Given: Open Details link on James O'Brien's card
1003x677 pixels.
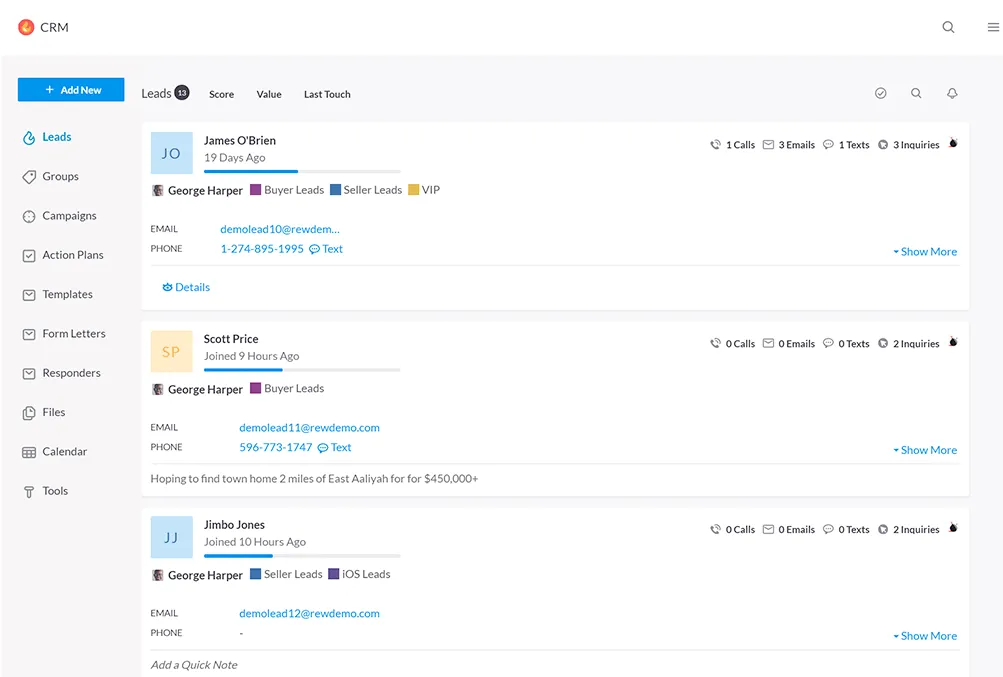Looking at the screenshot, I should tap(187, 287).
